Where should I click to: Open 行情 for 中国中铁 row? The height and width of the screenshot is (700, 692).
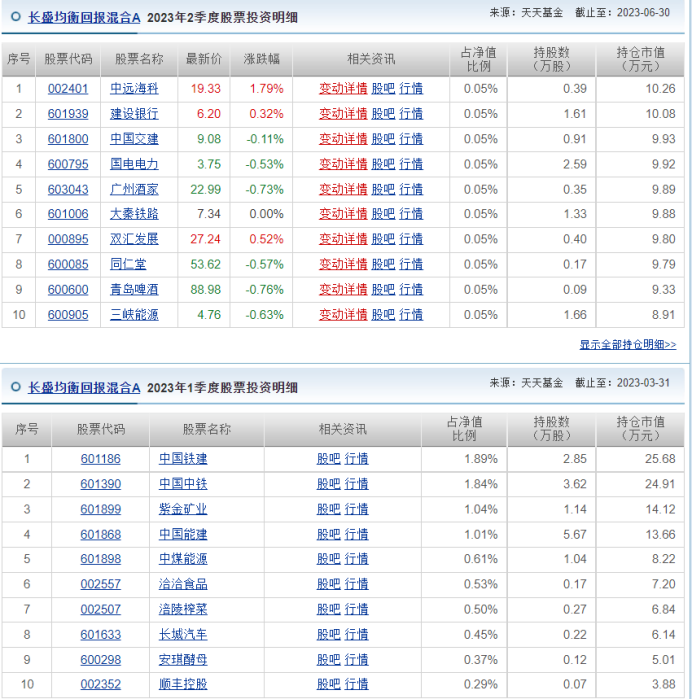point(356,484)
